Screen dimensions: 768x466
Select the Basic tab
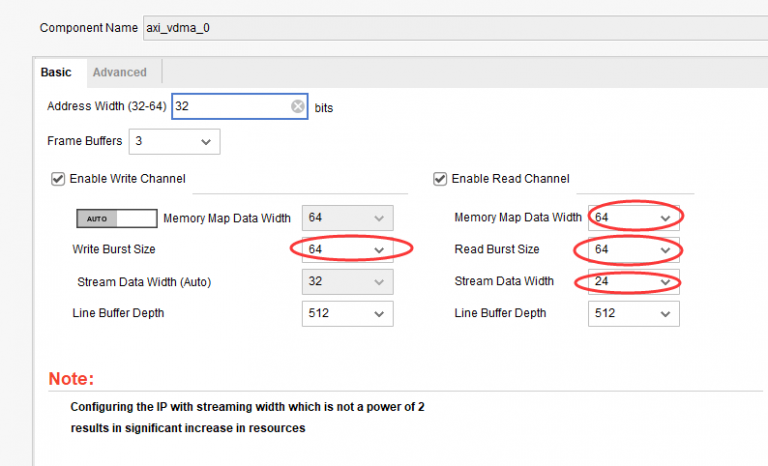click(56, 72)
